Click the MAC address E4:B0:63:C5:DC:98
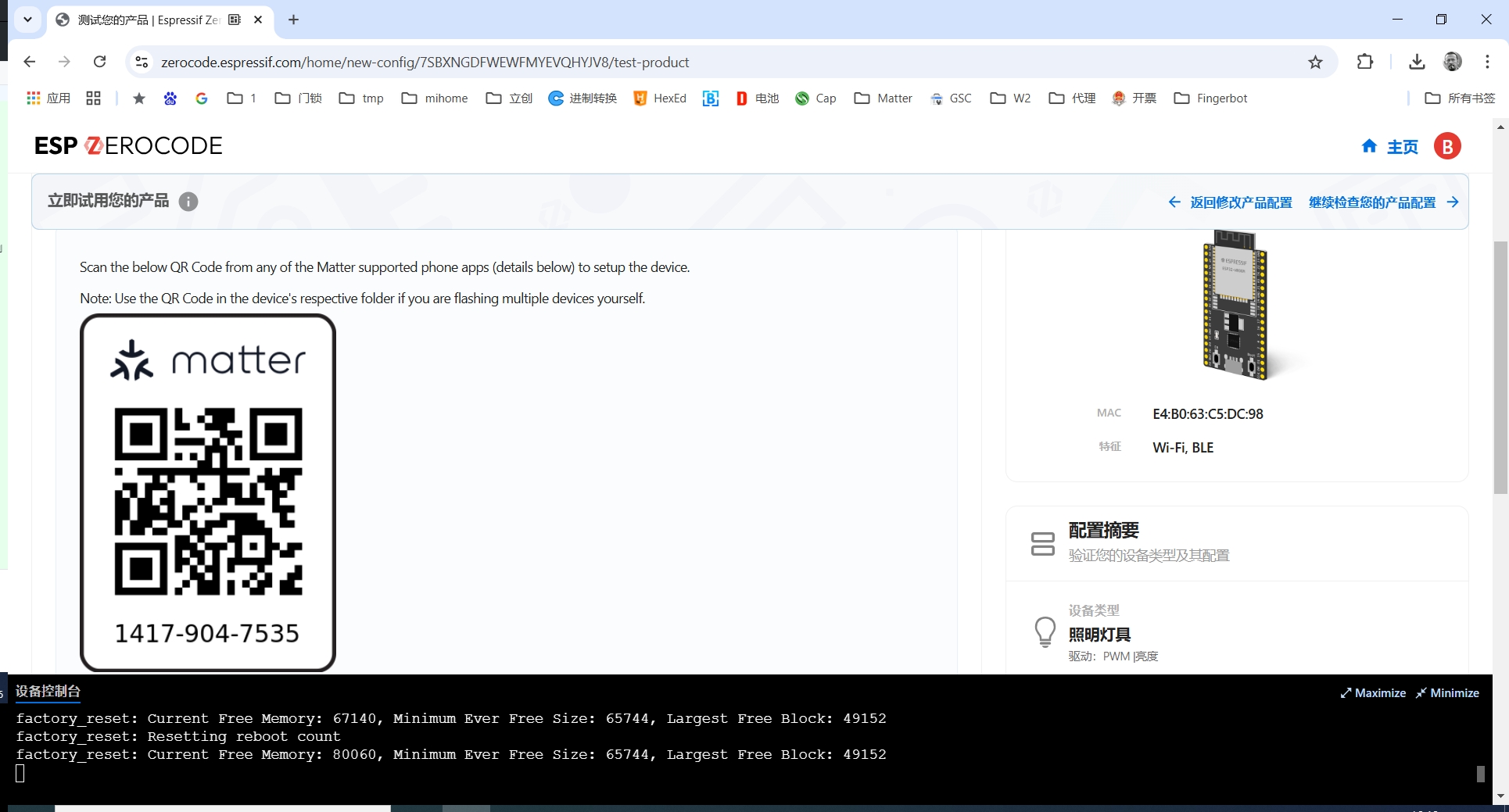1509x812 pixels. coord(1208,414)
